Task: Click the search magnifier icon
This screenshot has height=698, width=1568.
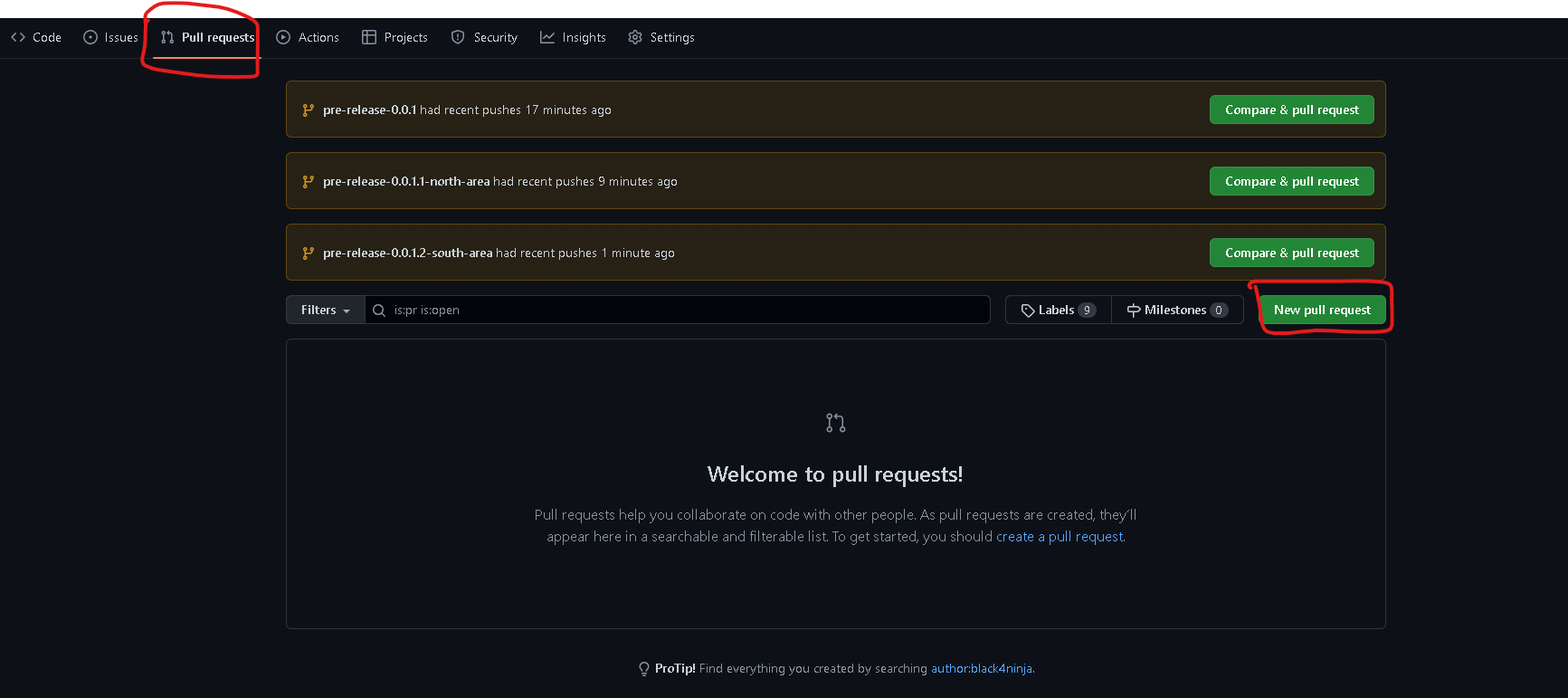Action: point(379,310)
